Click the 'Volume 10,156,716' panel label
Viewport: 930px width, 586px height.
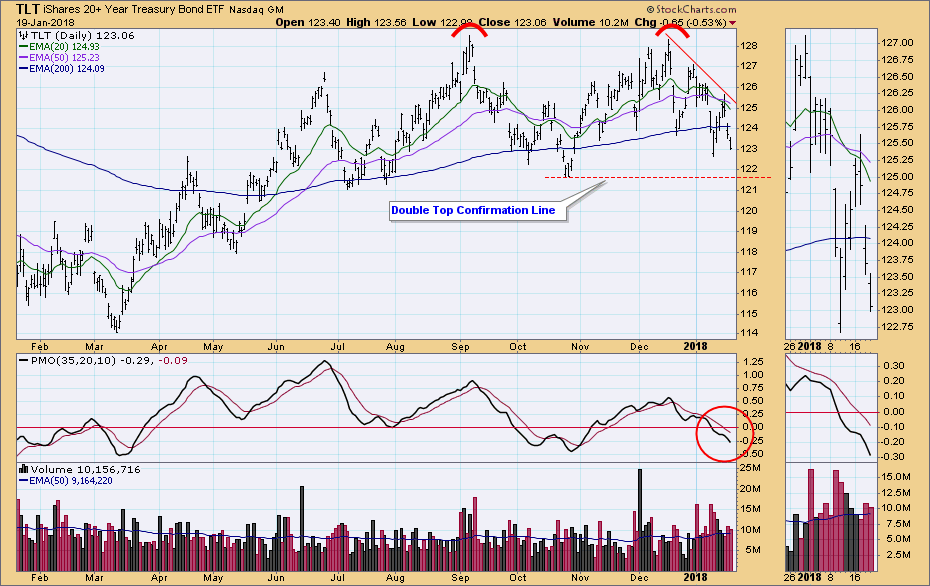[x=80, y=469]
